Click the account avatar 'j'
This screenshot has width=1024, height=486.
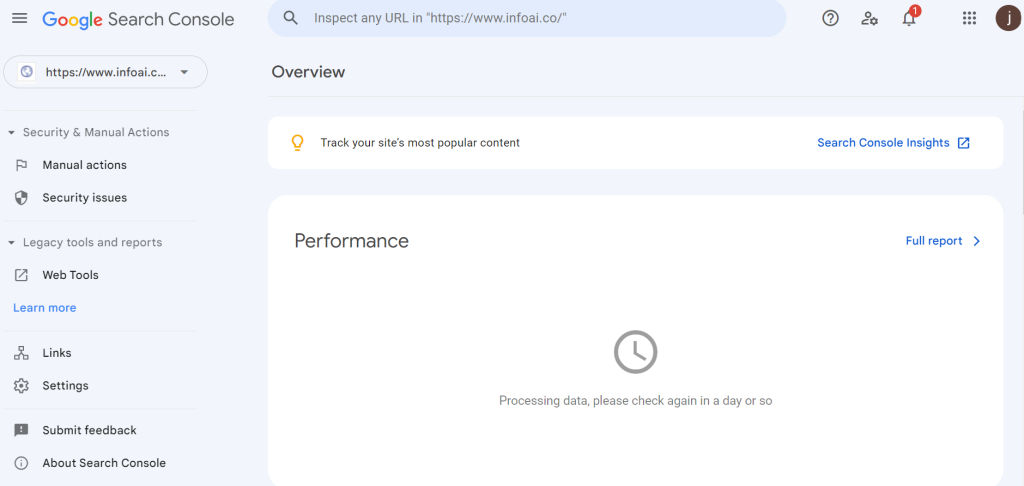click(1008, 18)
